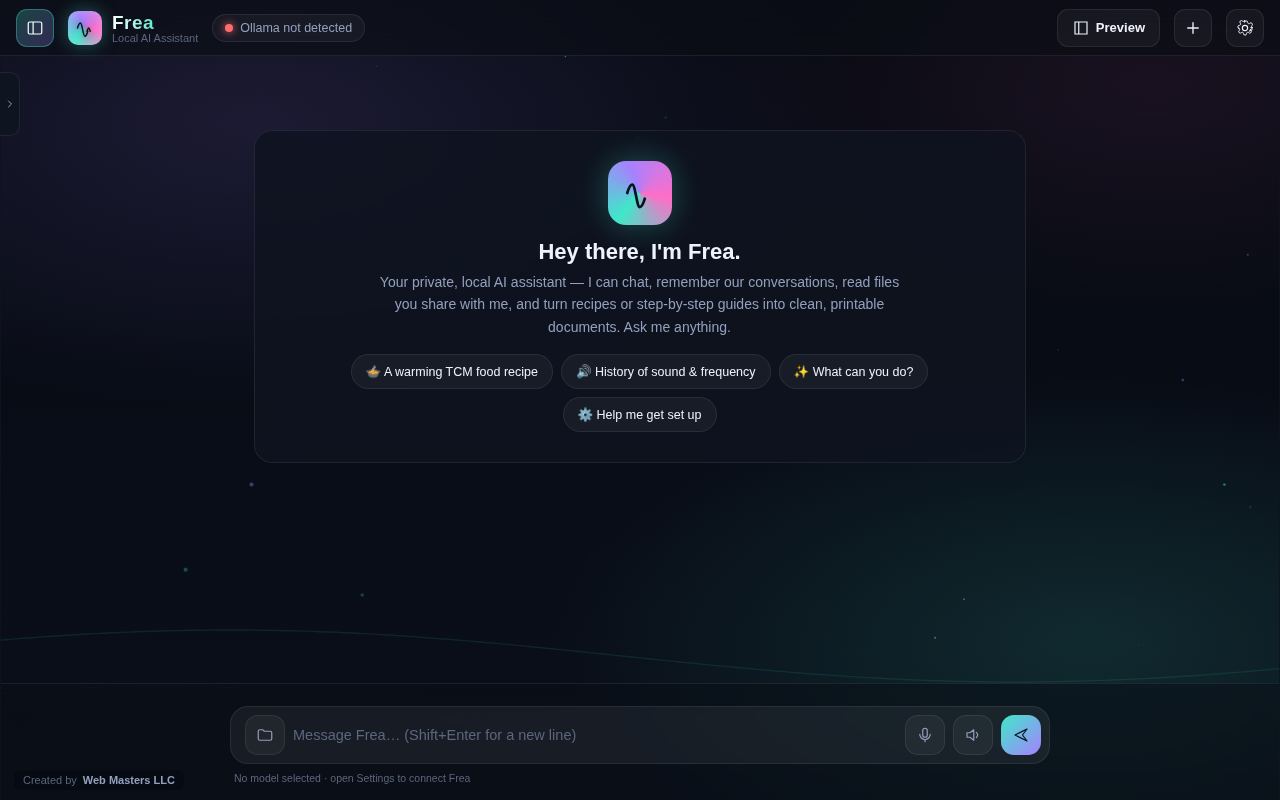The height and width of the screenshot is (800, 1280).
Task: Click the Frea title text
Action: pyautogui.click(x=133, y=22)
